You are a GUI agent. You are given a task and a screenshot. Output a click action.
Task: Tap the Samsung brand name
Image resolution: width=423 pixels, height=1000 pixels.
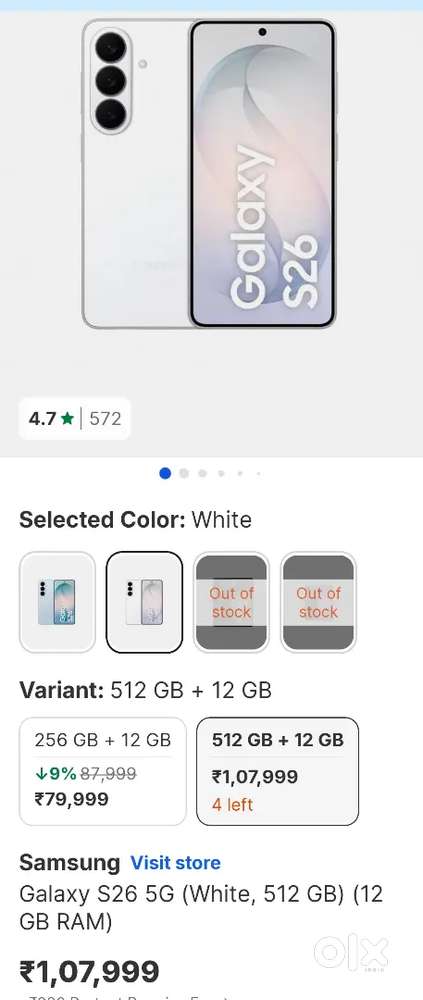(x=70, y=863)
